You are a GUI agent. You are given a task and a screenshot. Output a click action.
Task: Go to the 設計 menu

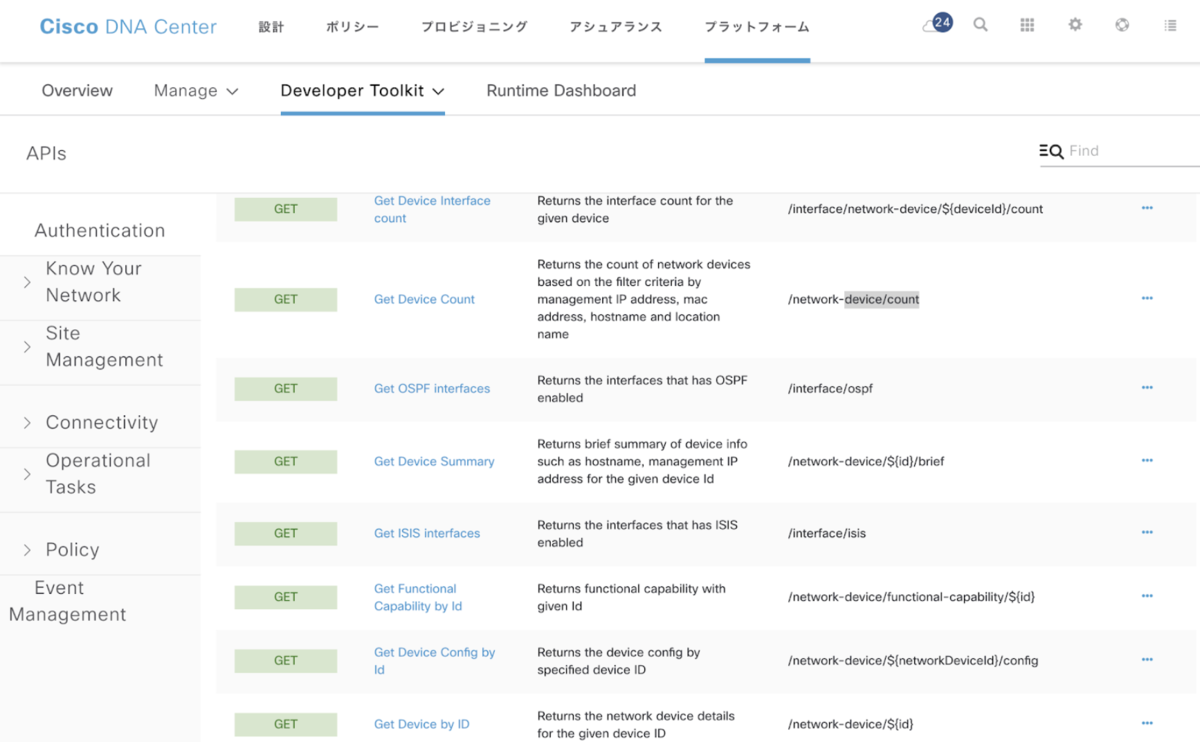[271, 27]
